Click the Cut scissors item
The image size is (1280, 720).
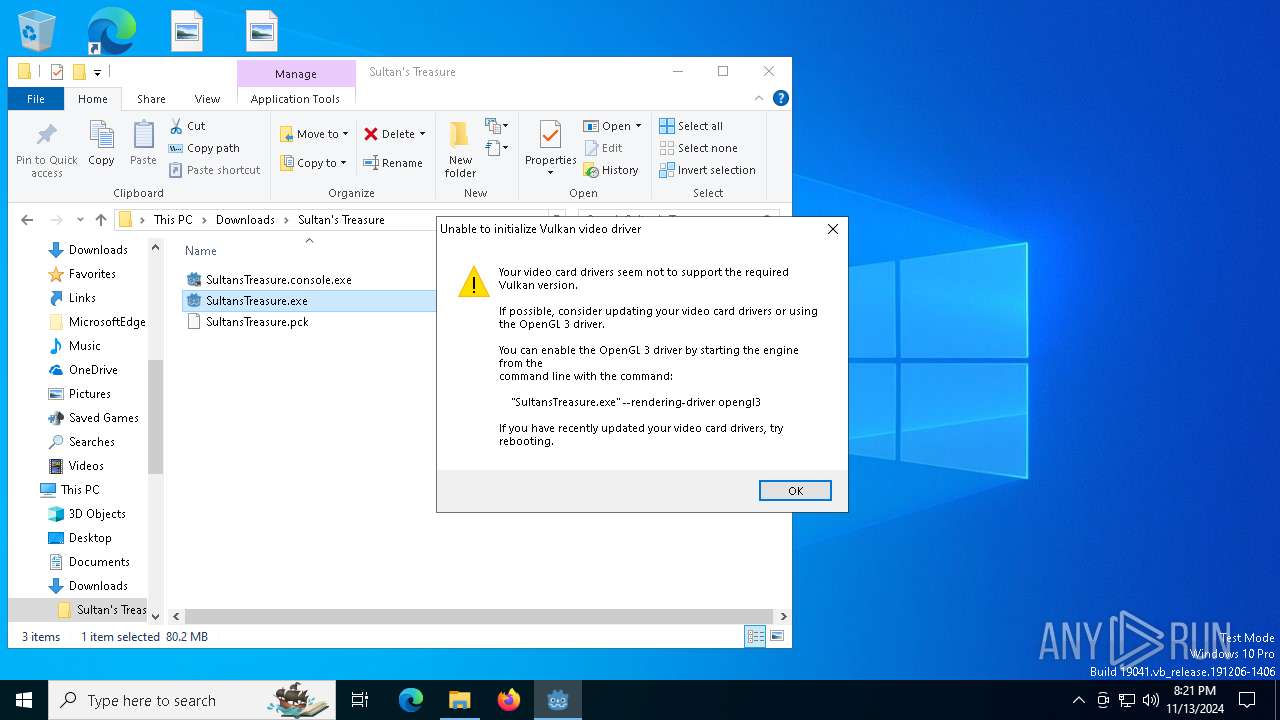186,126
